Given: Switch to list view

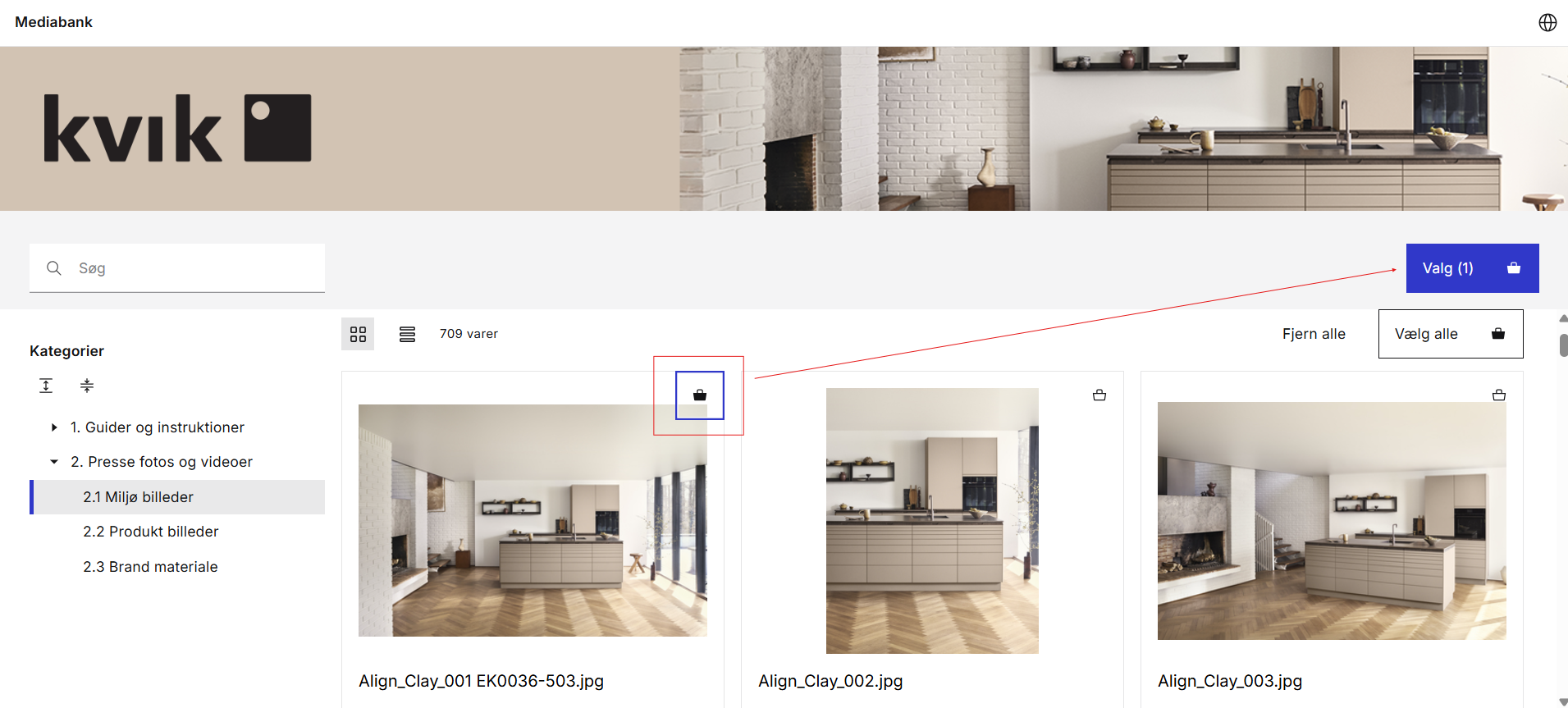Looking at the screenshot, I should click(407, 334).
